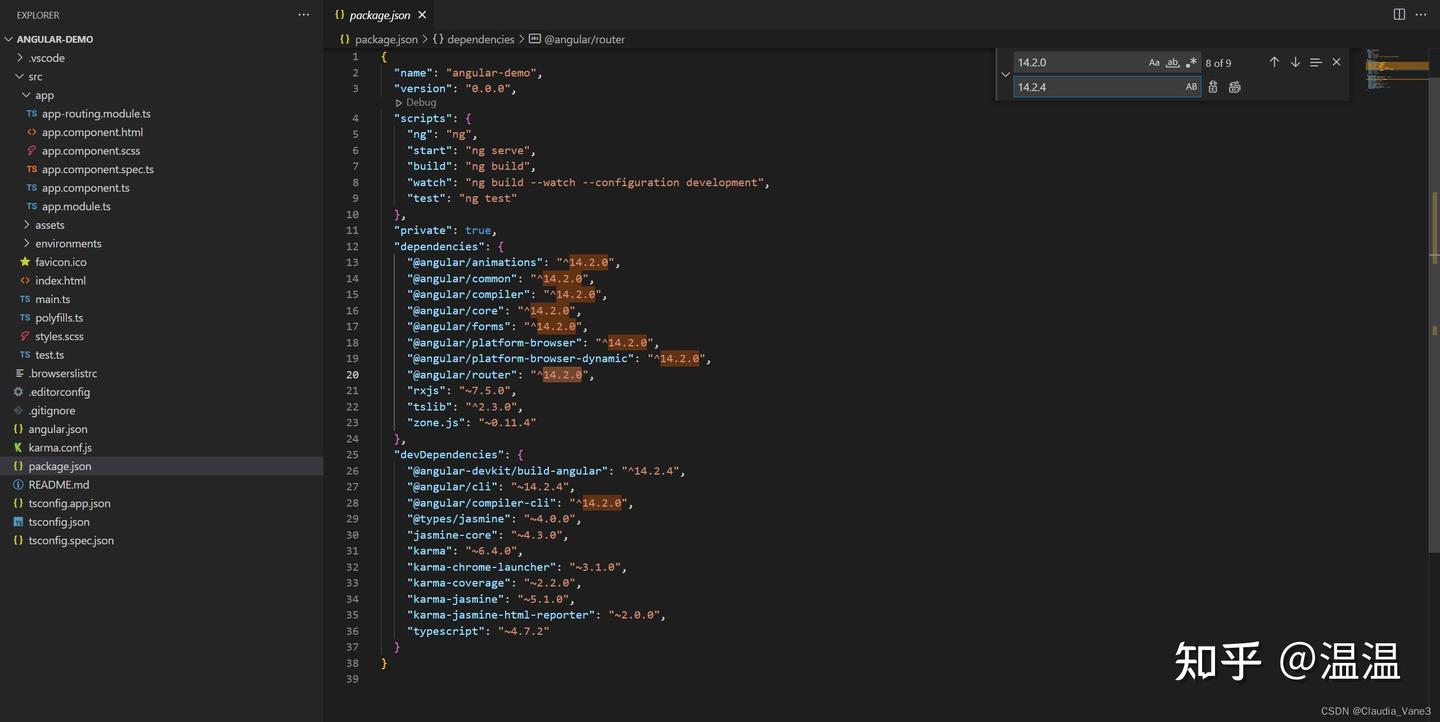This screenshot has width=1440, height=722.
Task: Click dependencies in the breadcrumb
Action: [480, 39]
